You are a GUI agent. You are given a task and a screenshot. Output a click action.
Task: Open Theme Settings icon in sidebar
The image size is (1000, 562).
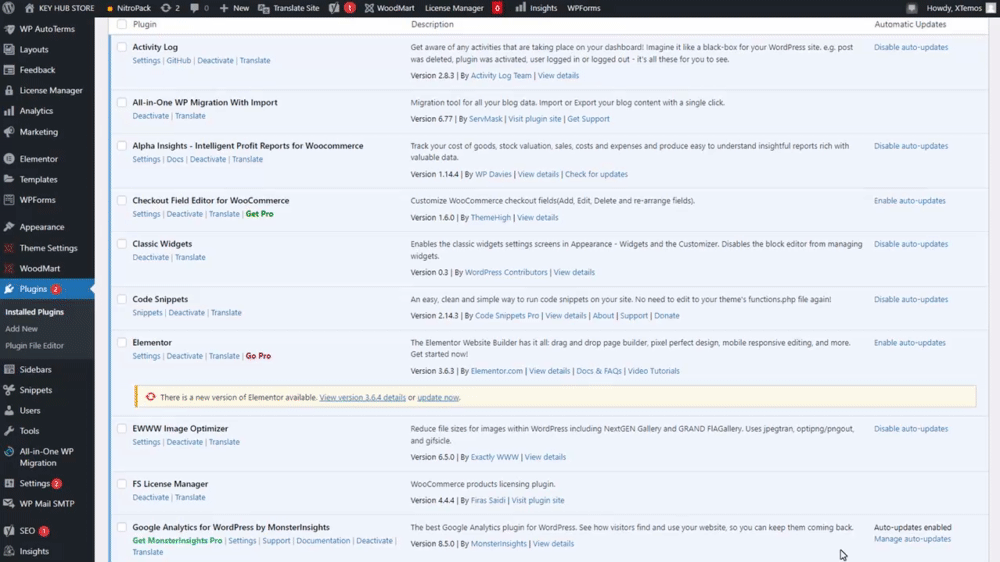click(9, 248)
